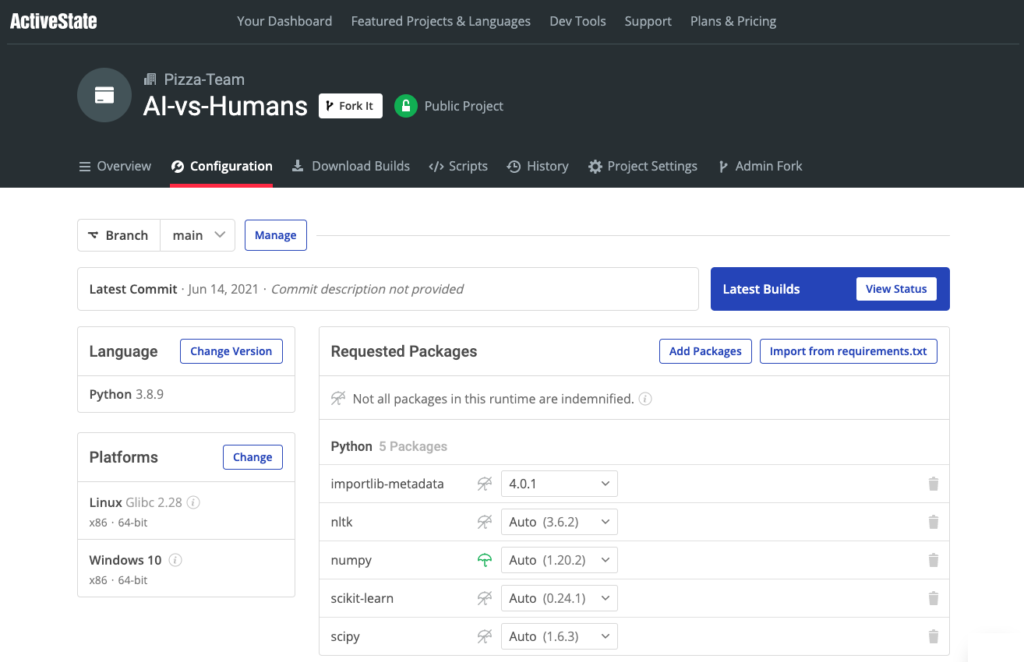
Task: Click the Pizza-Team organization link
Action: (204, 80)
